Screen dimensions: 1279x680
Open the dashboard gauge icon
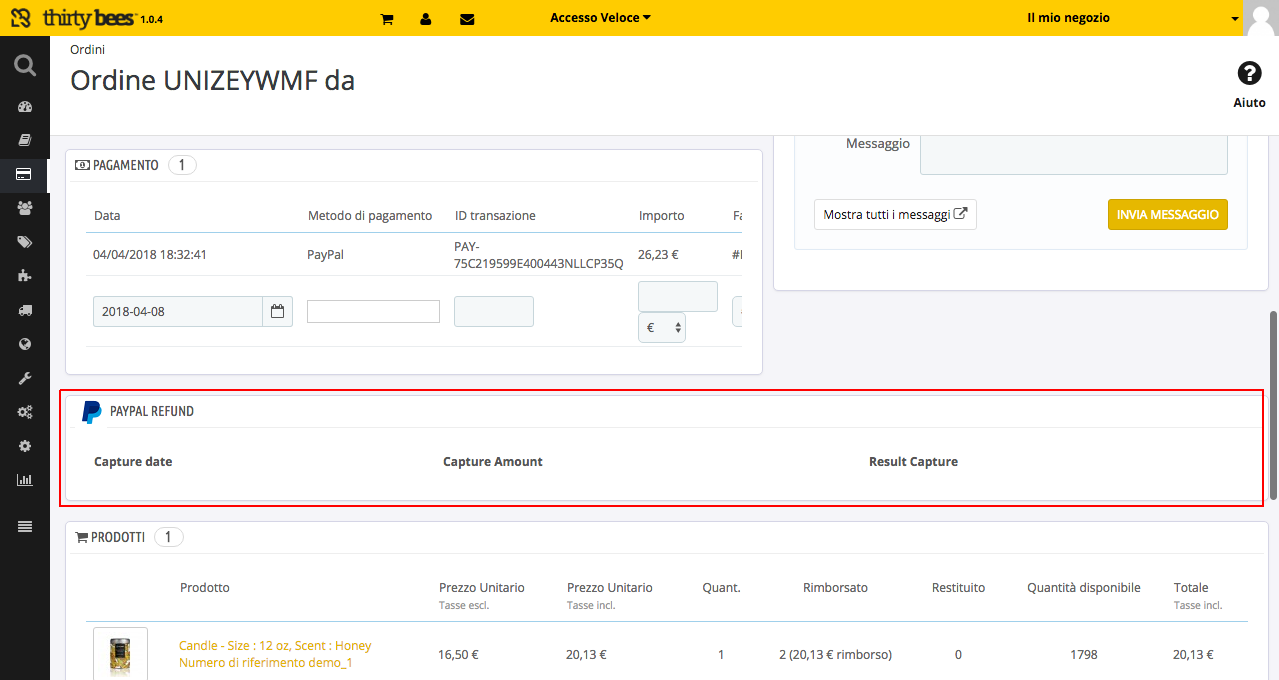click(x=25, y=107)
